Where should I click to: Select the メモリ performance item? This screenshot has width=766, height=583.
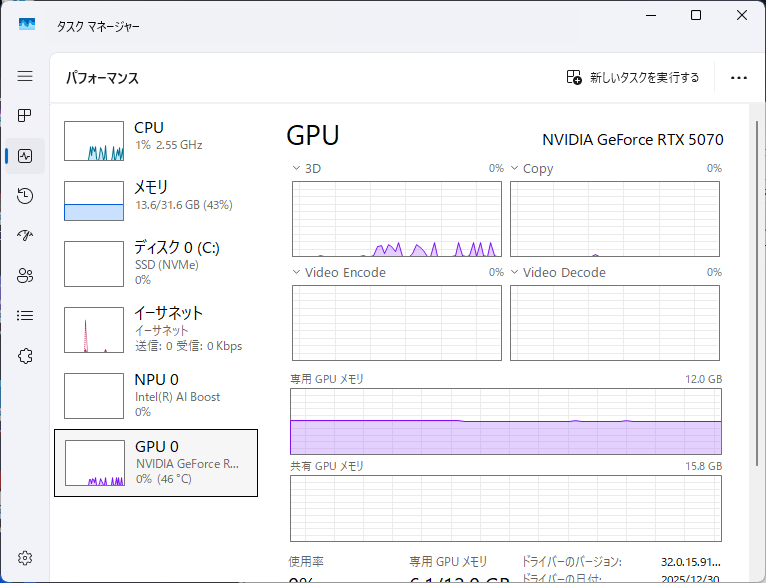(156, 201)
